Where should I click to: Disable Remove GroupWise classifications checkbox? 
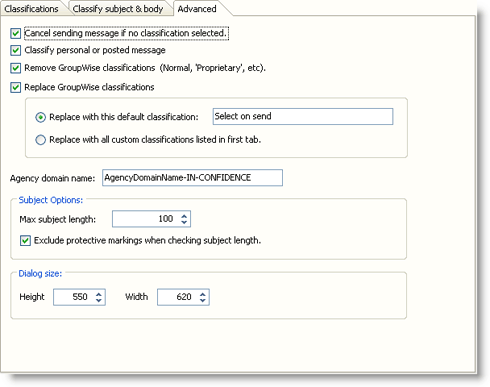click(15, 68)
